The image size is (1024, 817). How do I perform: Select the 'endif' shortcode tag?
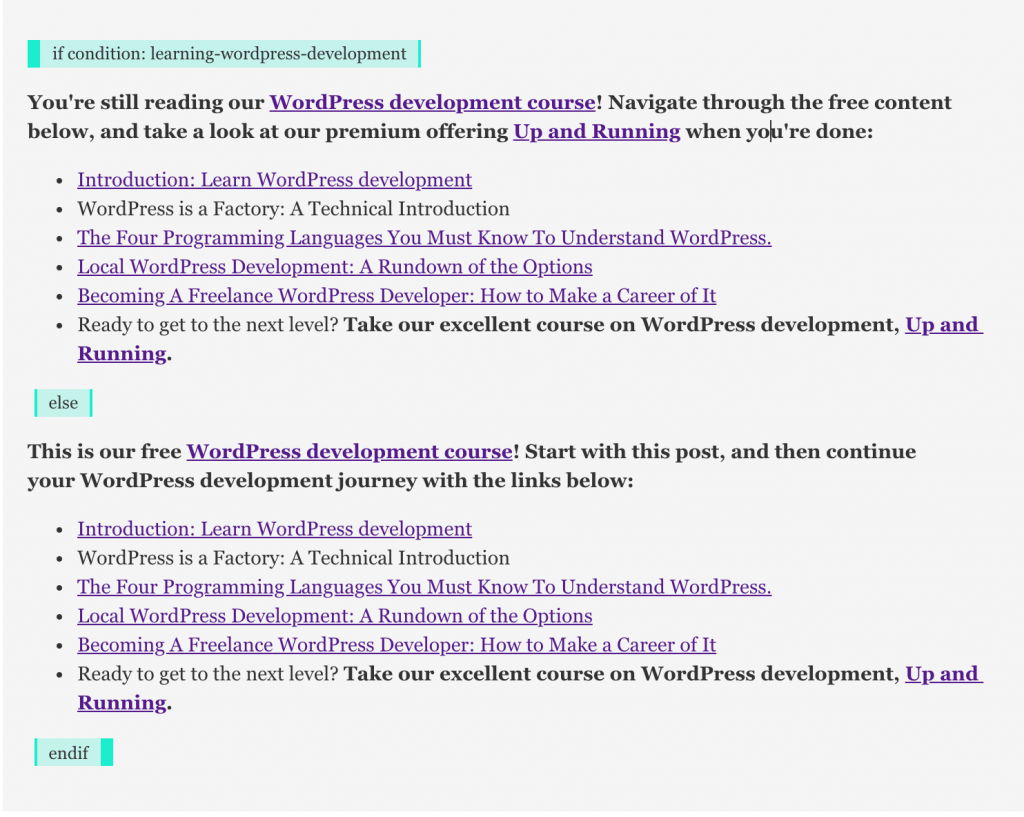tap(73, 752)
